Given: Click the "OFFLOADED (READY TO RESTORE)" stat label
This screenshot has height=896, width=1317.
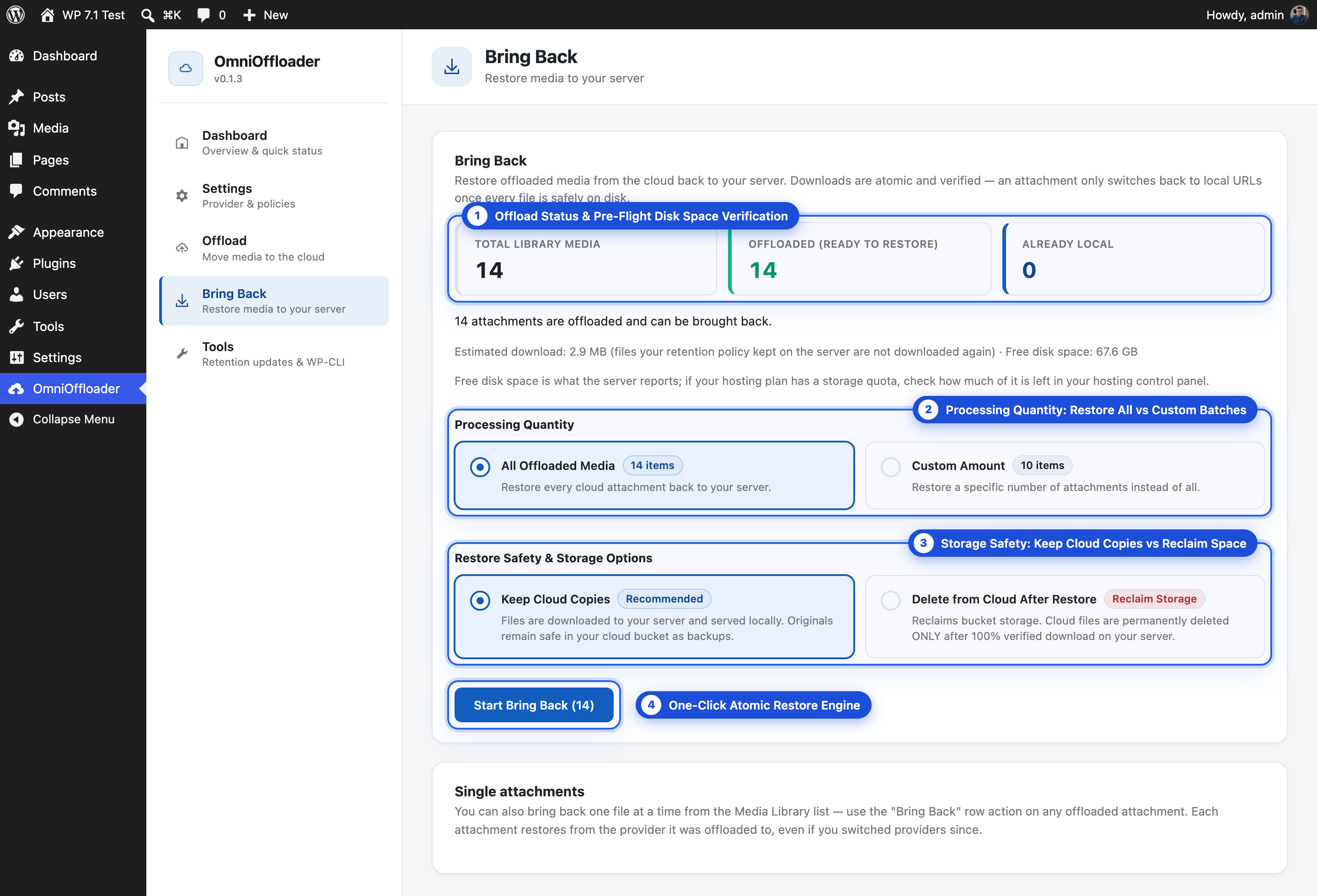Looking at the screenshot, I should [843, 244].
